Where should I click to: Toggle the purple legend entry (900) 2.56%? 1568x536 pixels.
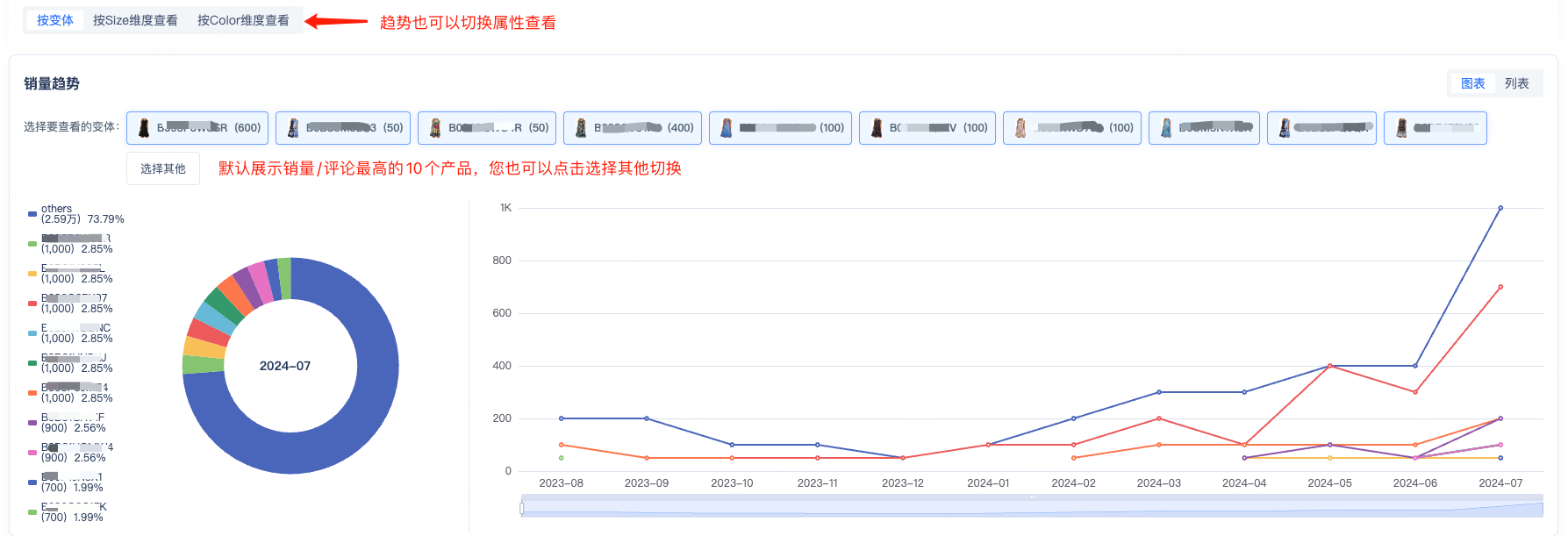click(67, 423)
